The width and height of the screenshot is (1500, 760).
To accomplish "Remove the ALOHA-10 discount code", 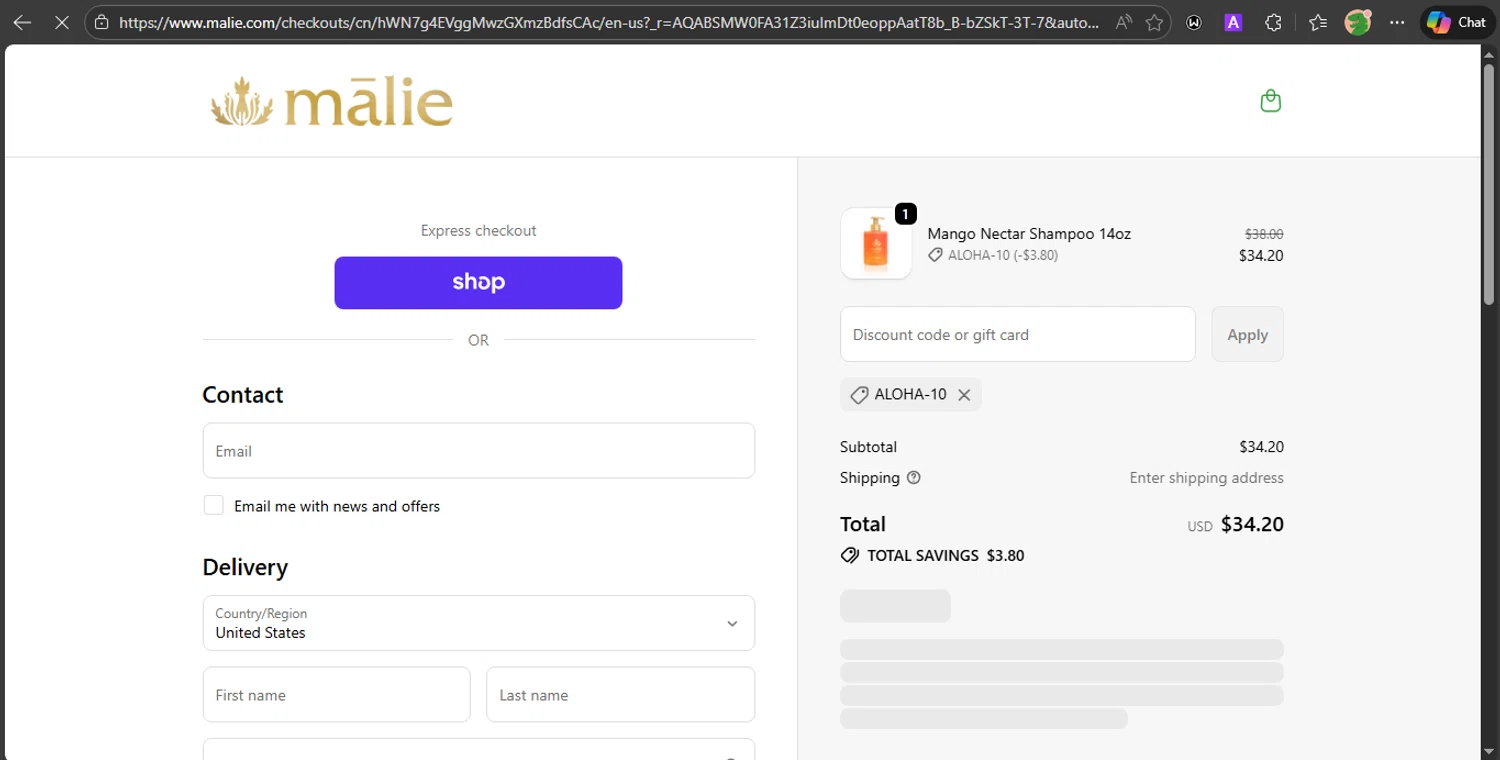I will pyautogui.click(x=964, y=395).
